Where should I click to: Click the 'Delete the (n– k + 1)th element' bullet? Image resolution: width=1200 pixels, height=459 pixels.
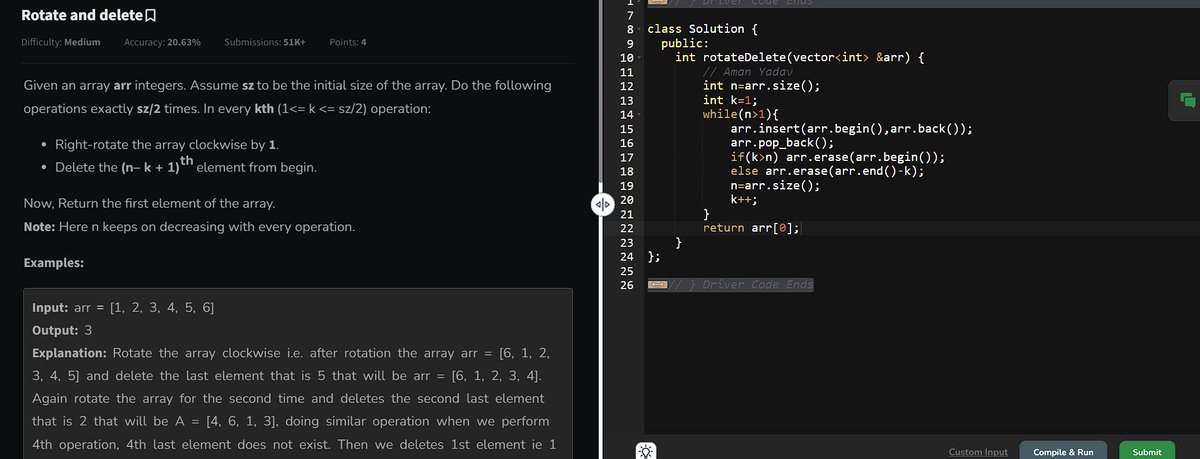click(185, 167)
